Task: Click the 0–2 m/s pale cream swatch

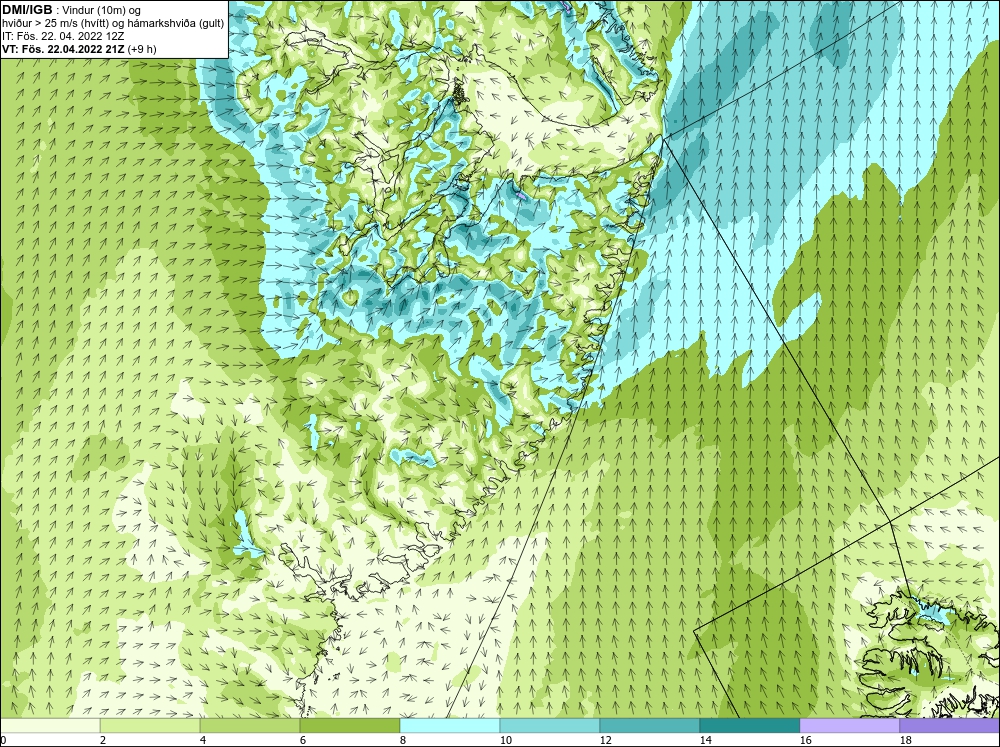Action: tap(50, 725)
